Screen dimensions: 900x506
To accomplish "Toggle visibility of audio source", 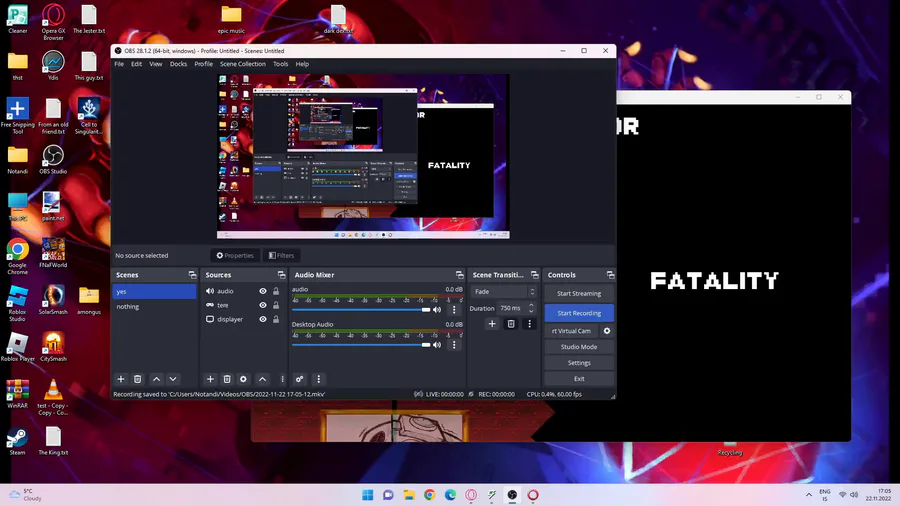I will tap(263, 291).
